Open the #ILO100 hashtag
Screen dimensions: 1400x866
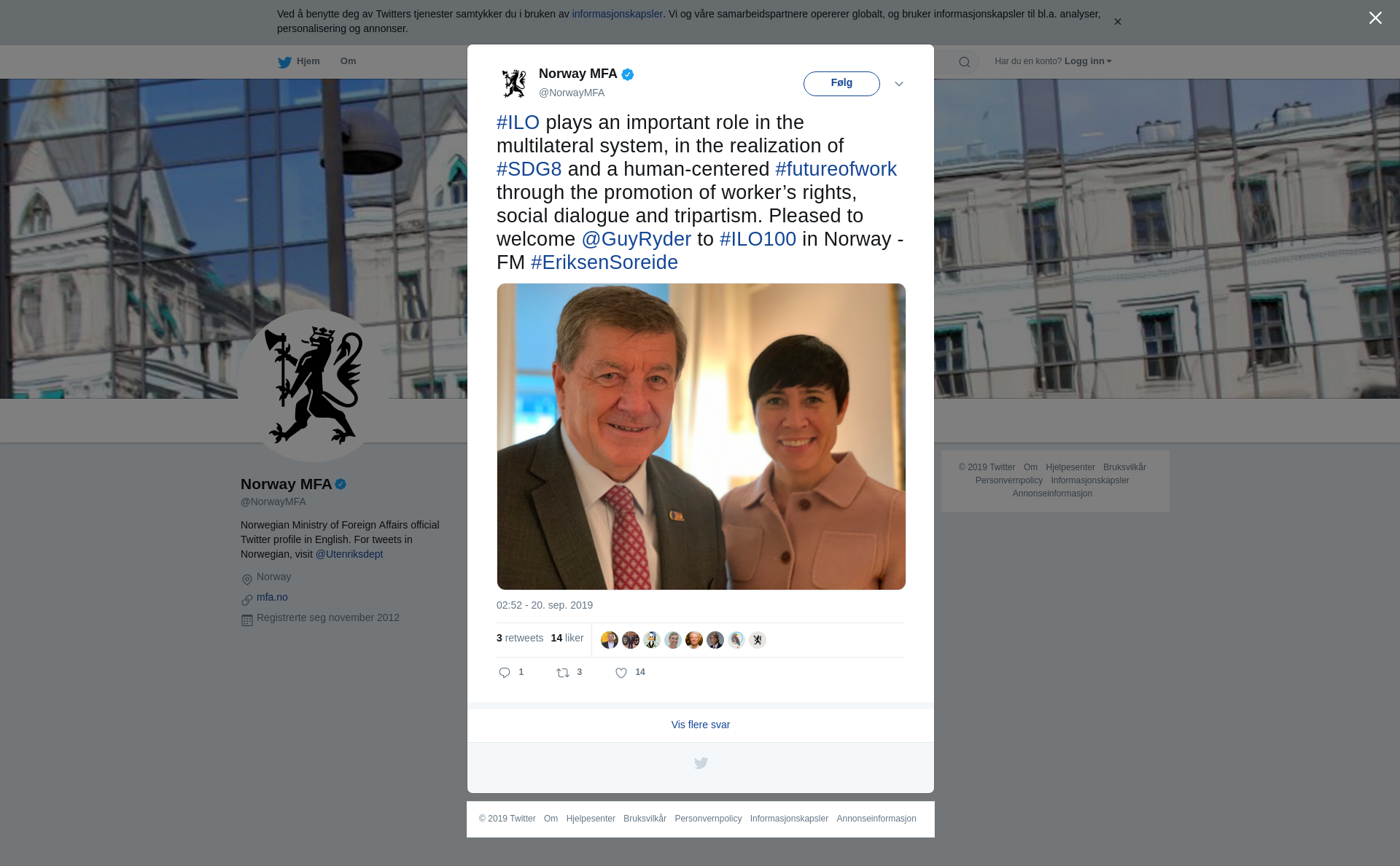point(758,239)
